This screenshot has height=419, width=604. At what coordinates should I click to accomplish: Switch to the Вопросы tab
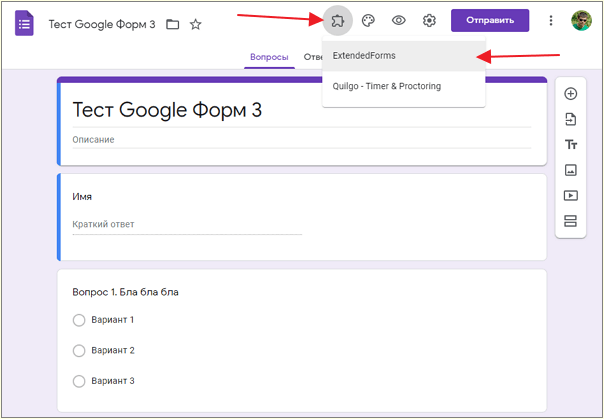[x=269, y=57]
